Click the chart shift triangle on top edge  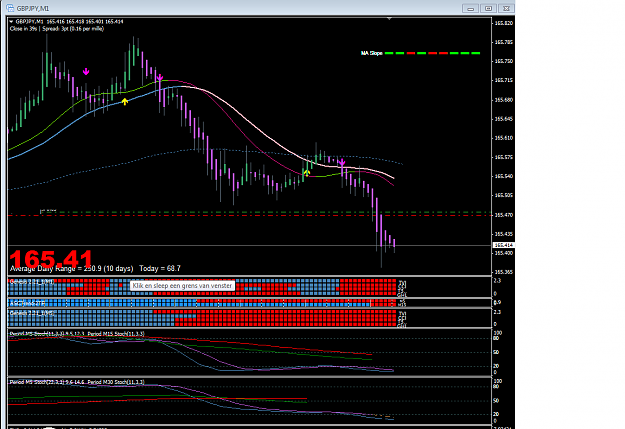389,18
